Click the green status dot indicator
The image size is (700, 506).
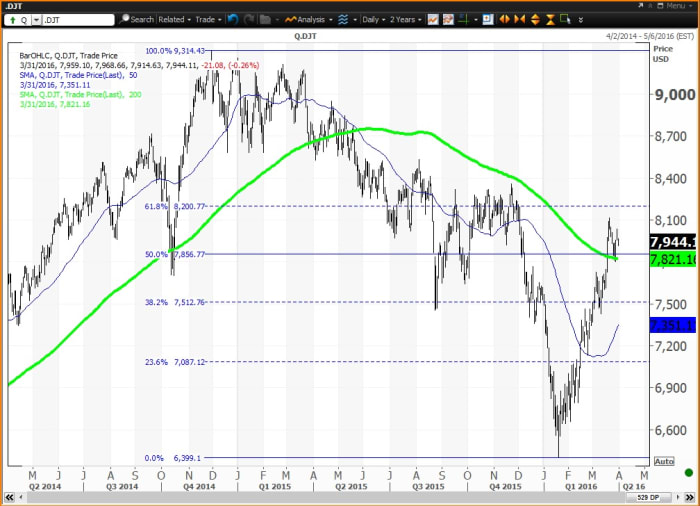(689, 473)
